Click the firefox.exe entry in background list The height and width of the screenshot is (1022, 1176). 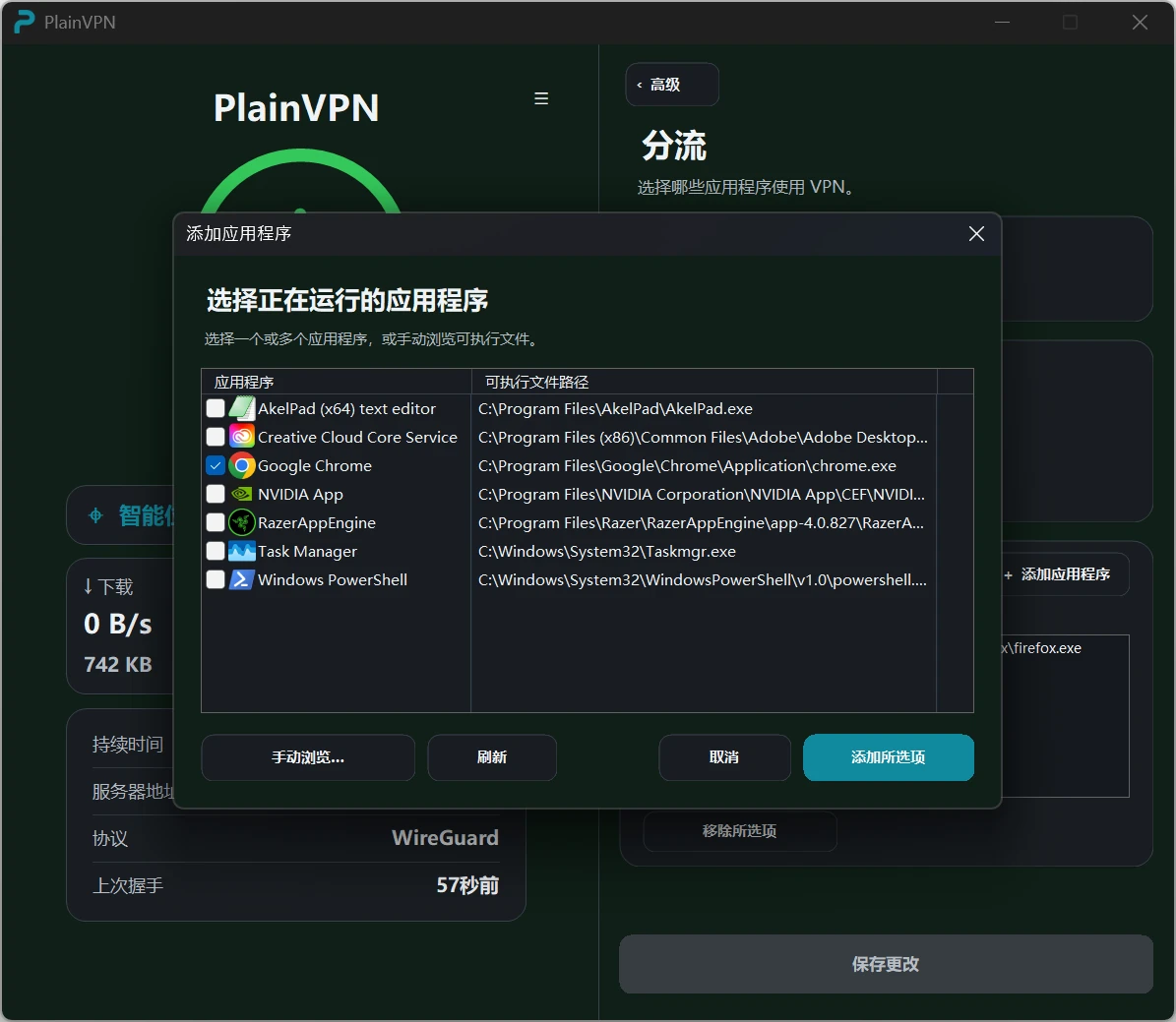coord(1042,648)
